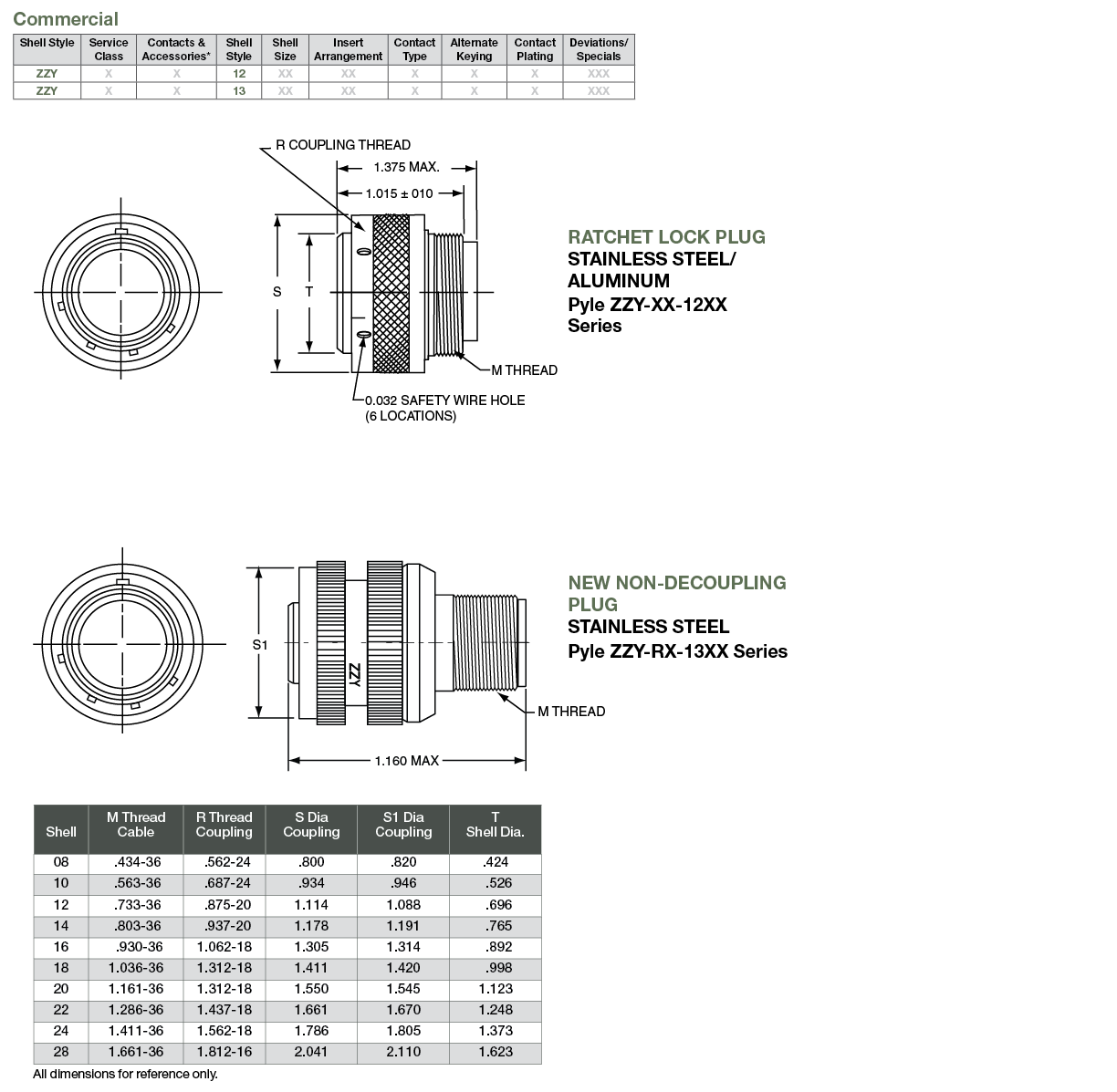Click shell "28" row label in dimensions table

(61, 1052)
